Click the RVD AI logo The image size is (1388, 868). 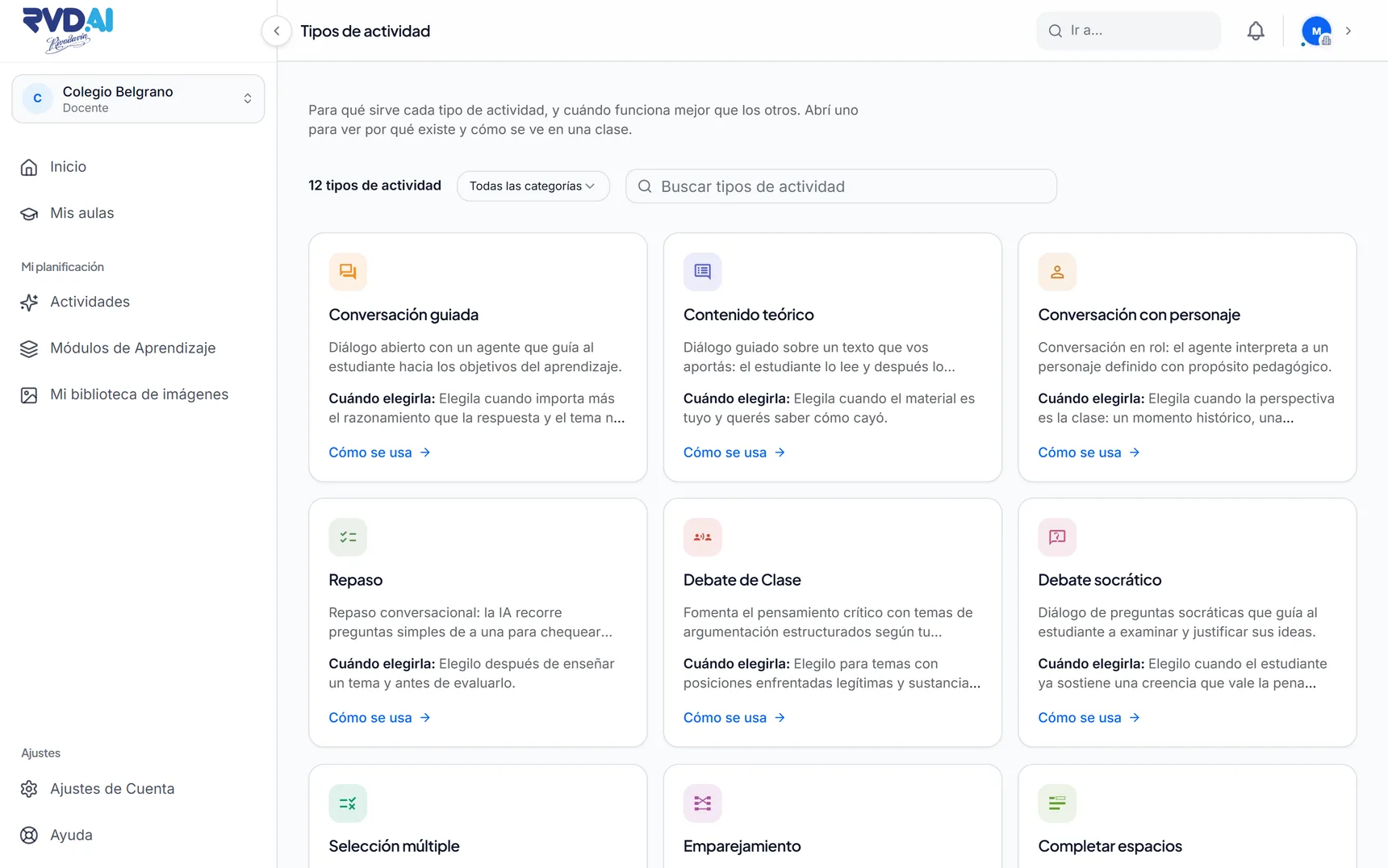pyautogui.click(x=68, y=30)
